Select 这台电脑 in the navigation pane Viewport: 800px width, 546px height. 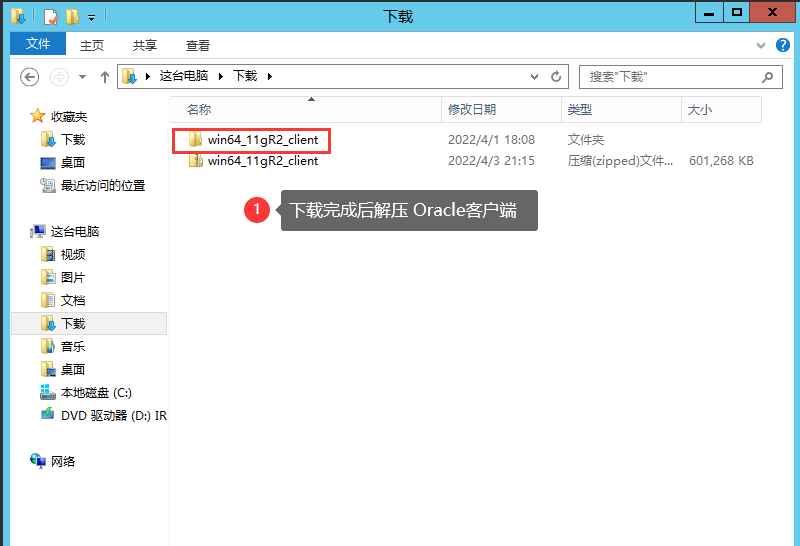pos(74,231)
